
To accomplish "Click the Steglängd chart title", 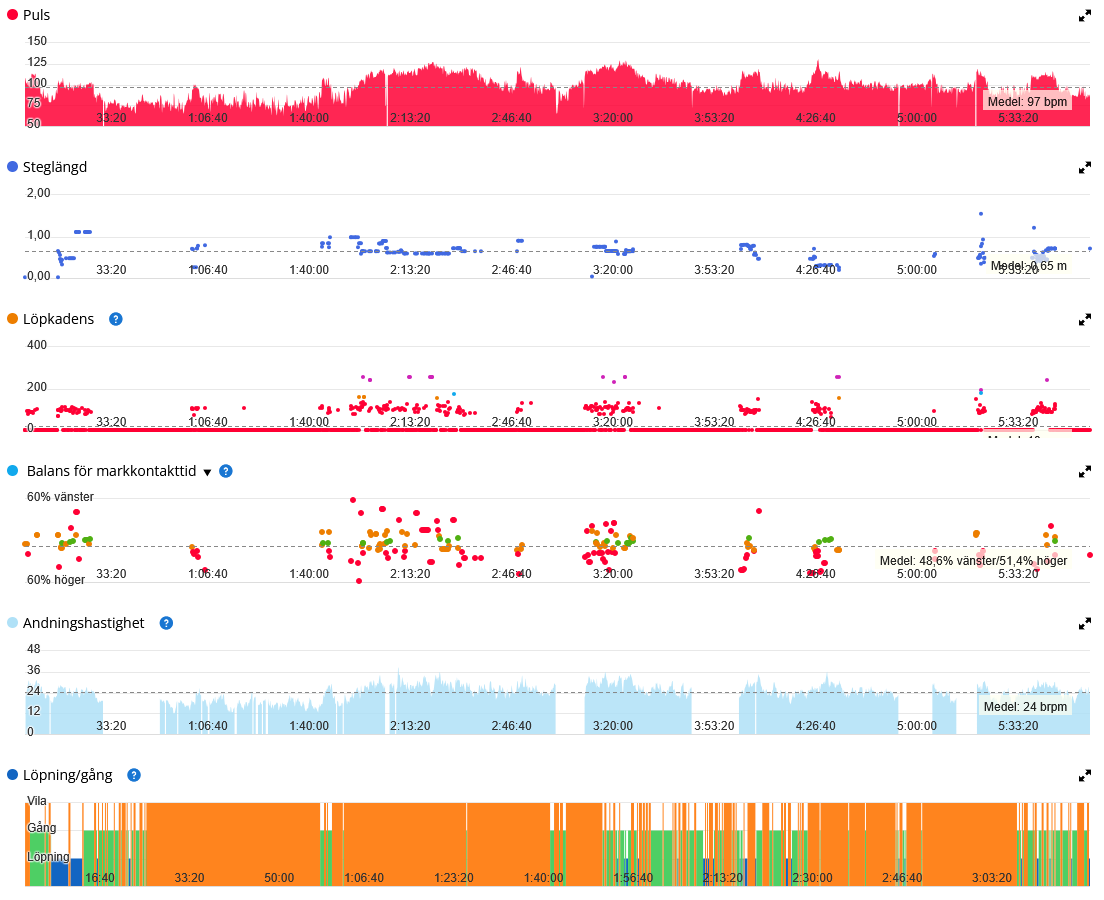I will click(55, 167).
